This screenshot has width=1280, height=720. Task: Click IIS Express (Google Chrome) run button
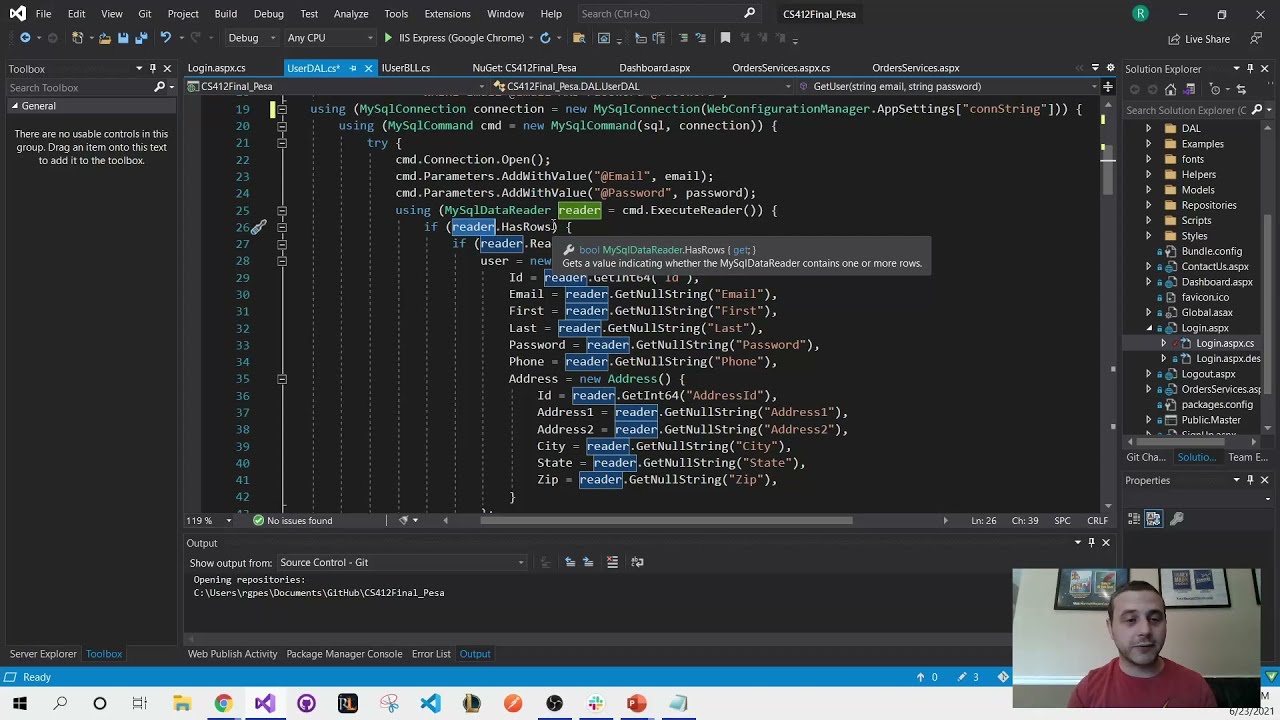453,38
